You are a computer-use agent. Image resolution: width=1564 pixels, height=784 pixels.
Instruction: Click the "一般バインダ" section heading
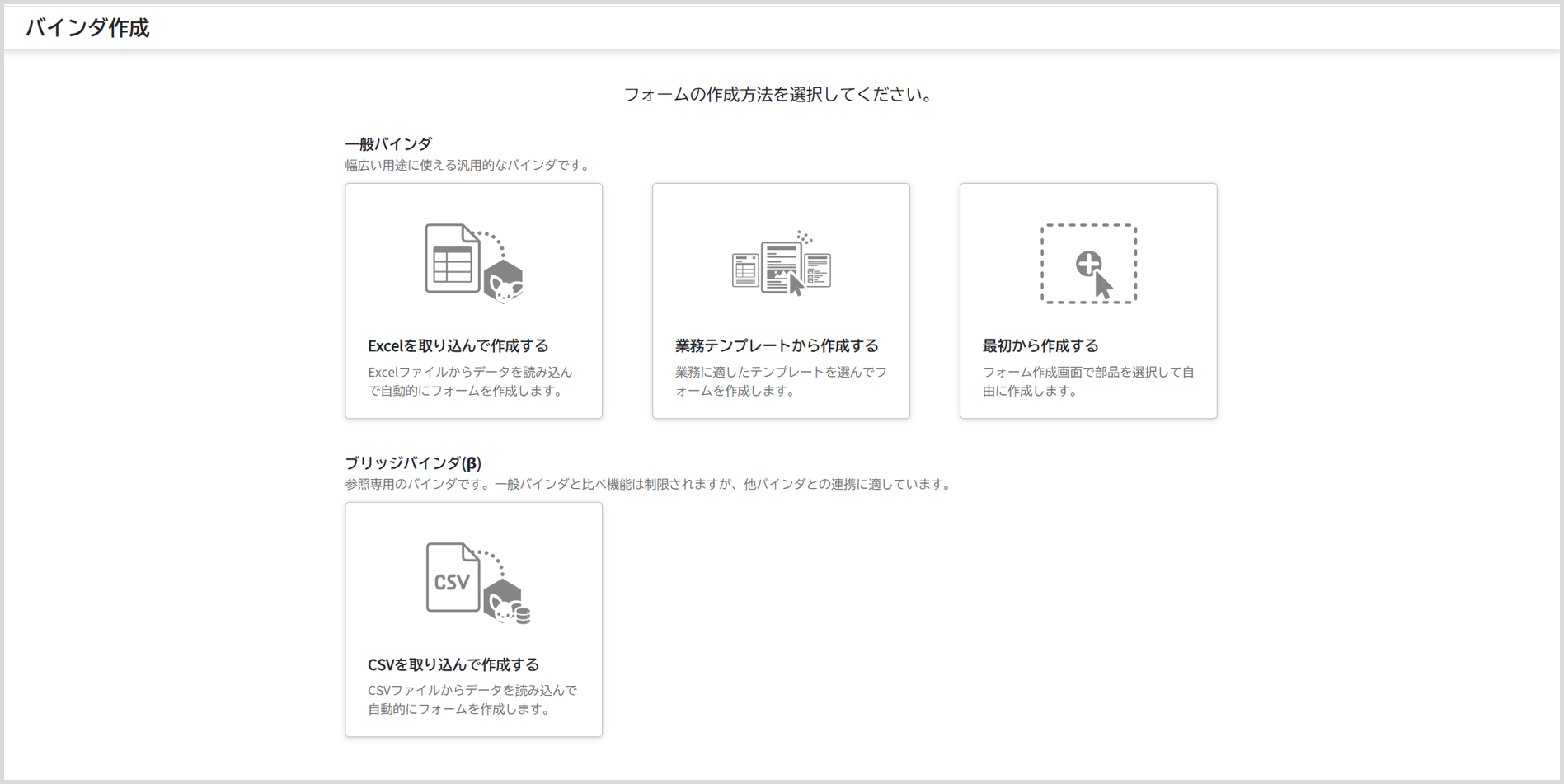[387, 144]
